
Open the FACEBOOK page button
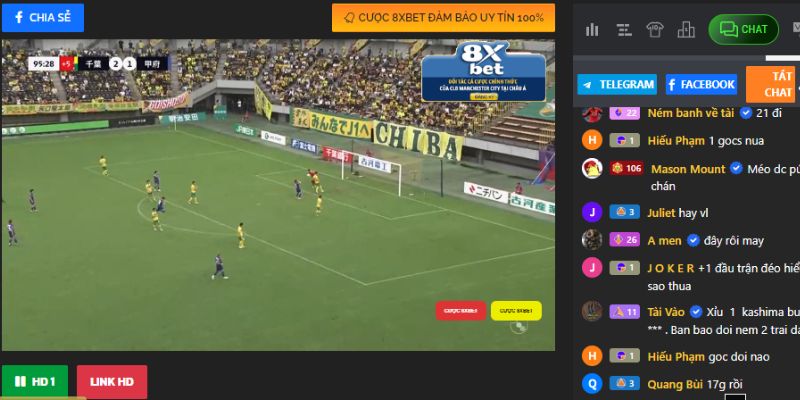click(x=701, y=84)
